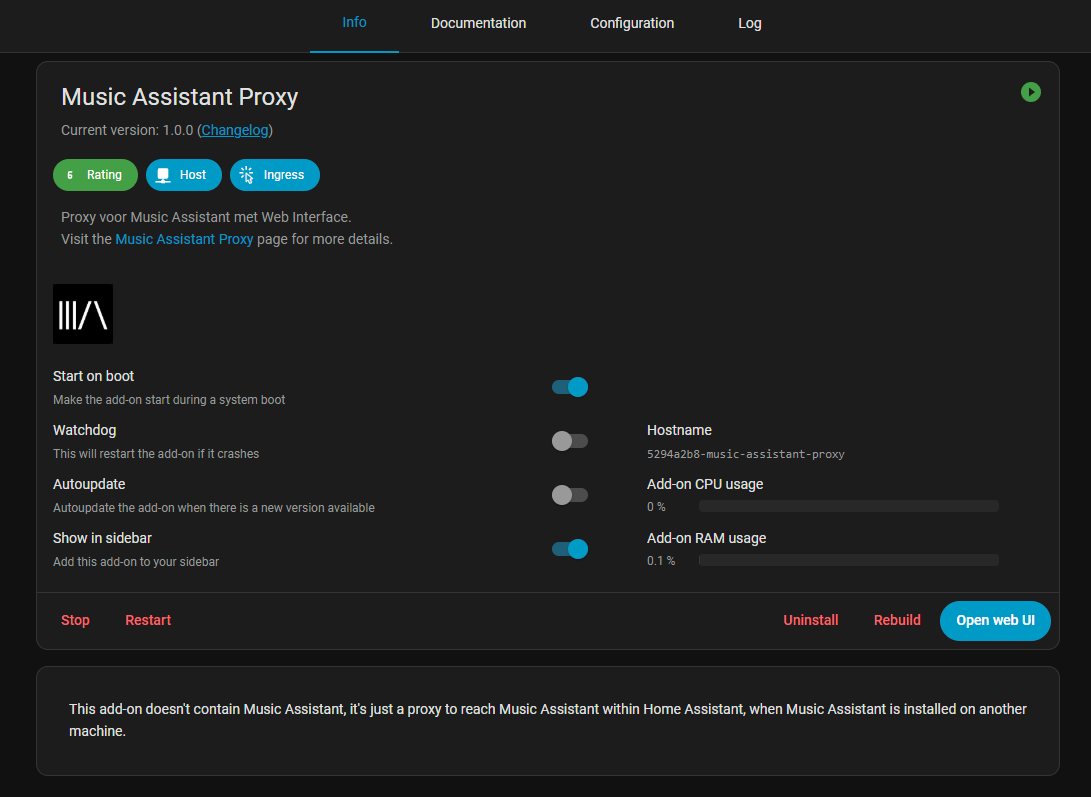1091x797 pixels.
Task: Click 'This will restart the add-on if it crashes'
Action: 156,454
